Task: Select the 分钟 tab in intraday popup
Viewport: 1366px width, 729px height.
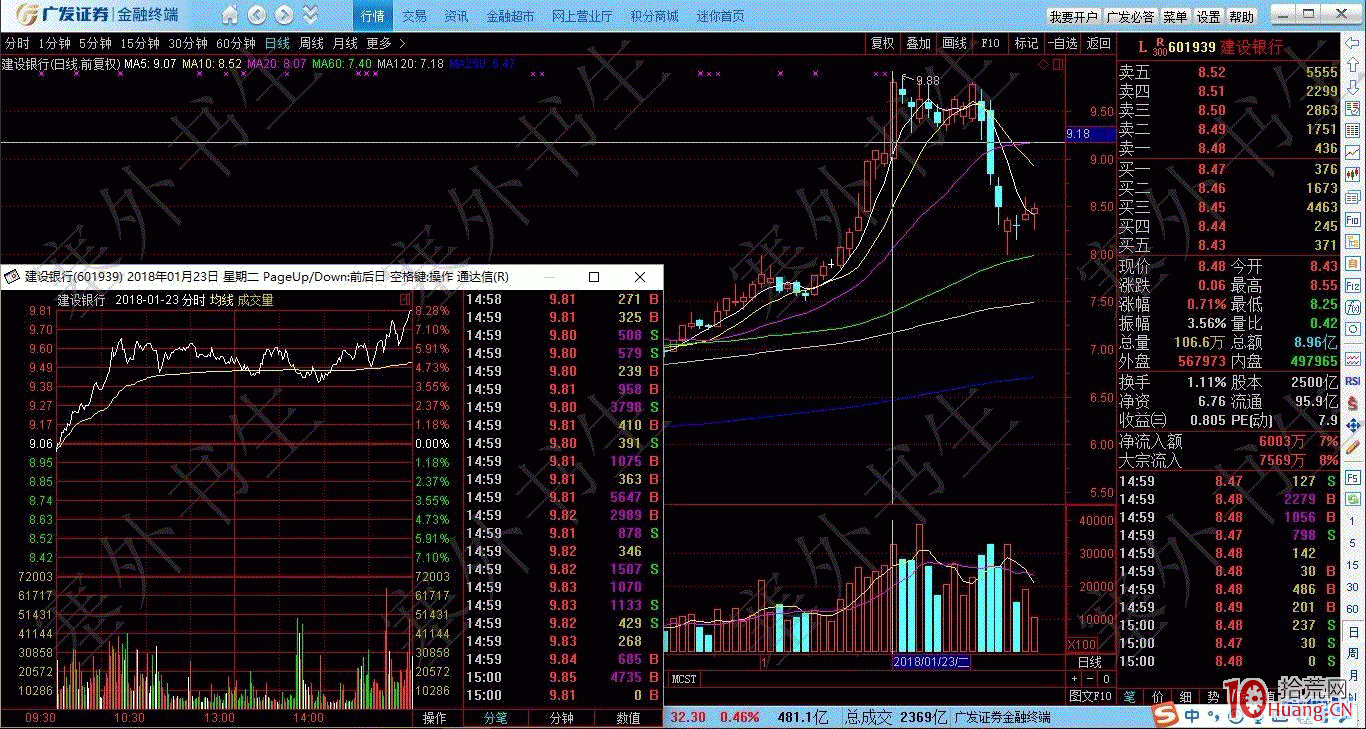Action: (561, 718)
